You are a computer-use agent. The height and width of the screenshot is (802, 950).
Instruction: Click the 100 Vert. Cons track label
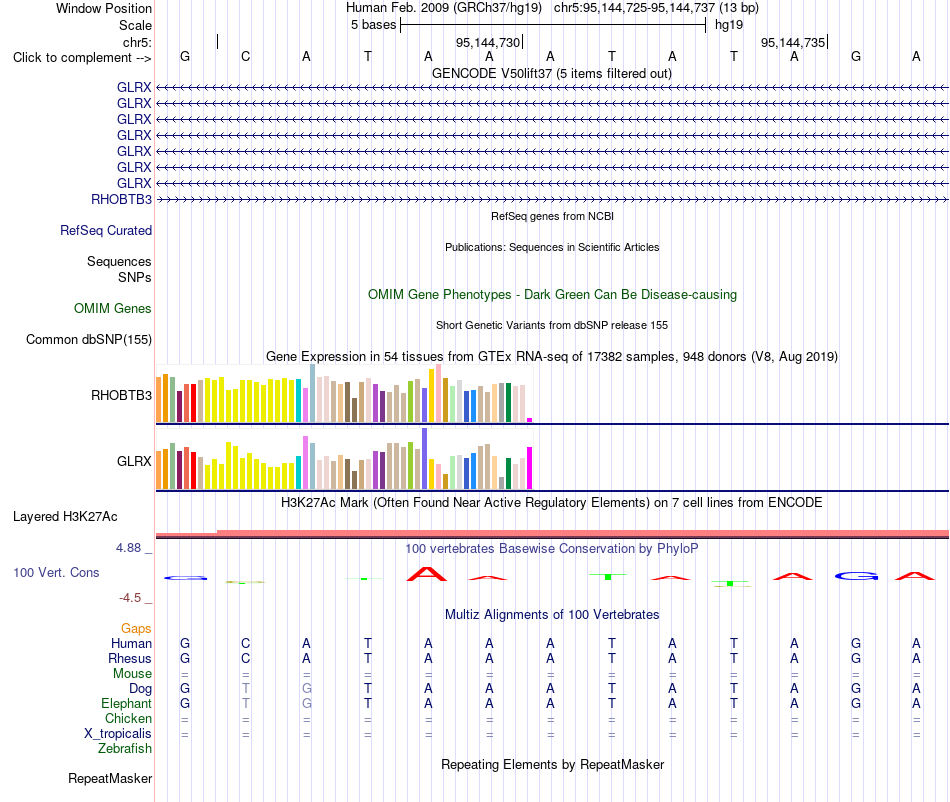[56, 572]
